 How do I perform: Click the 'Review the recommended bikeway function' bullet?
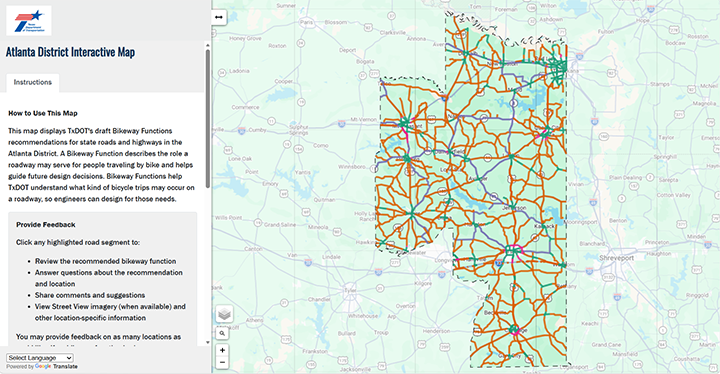click(105, 261)
